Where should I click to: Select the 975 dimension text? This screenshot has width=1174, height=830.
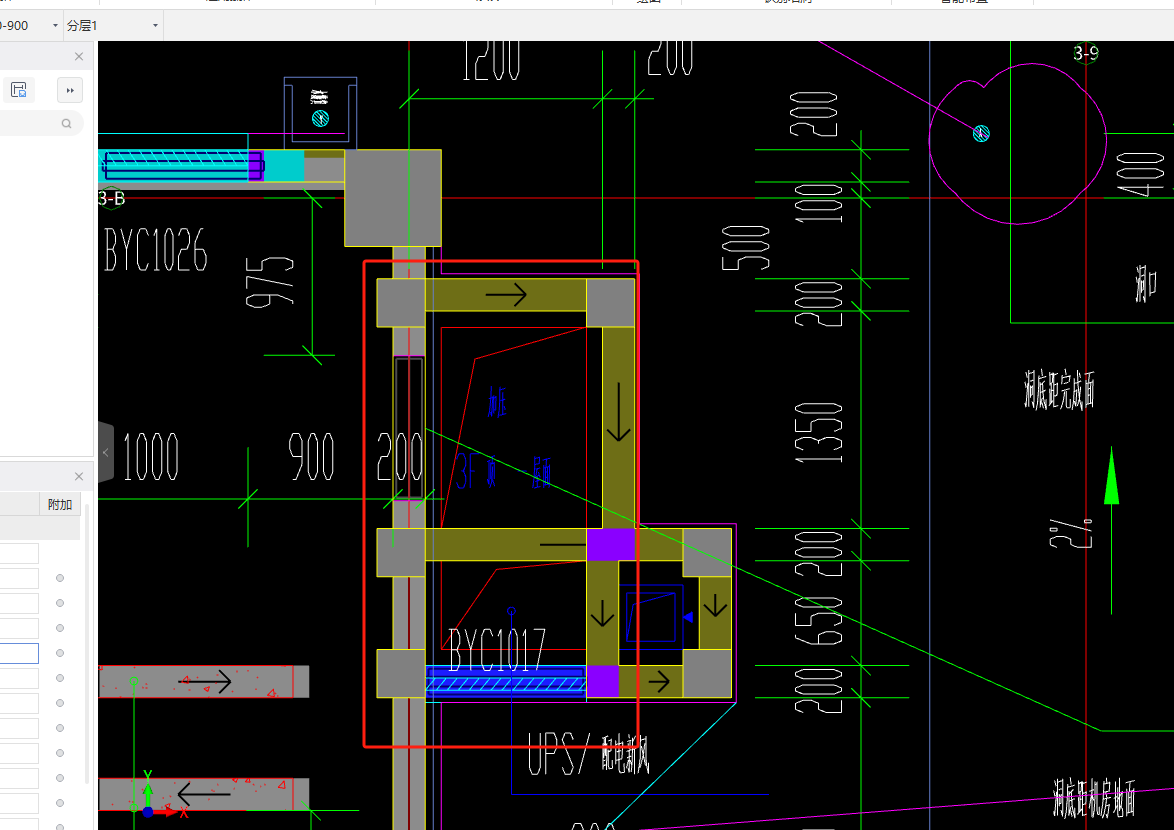[x=270, y=282]
